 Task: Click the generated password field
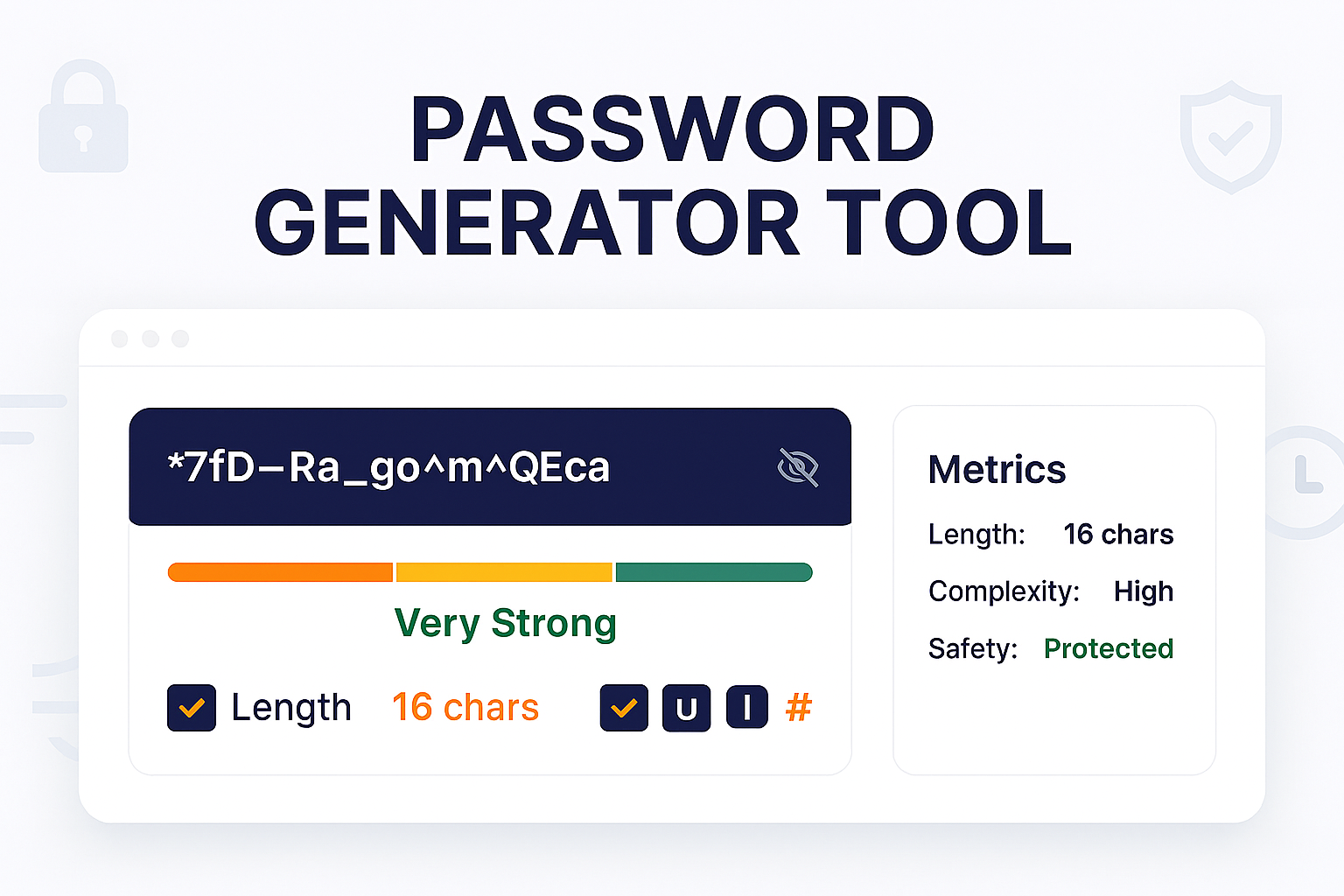coord(389,467)
